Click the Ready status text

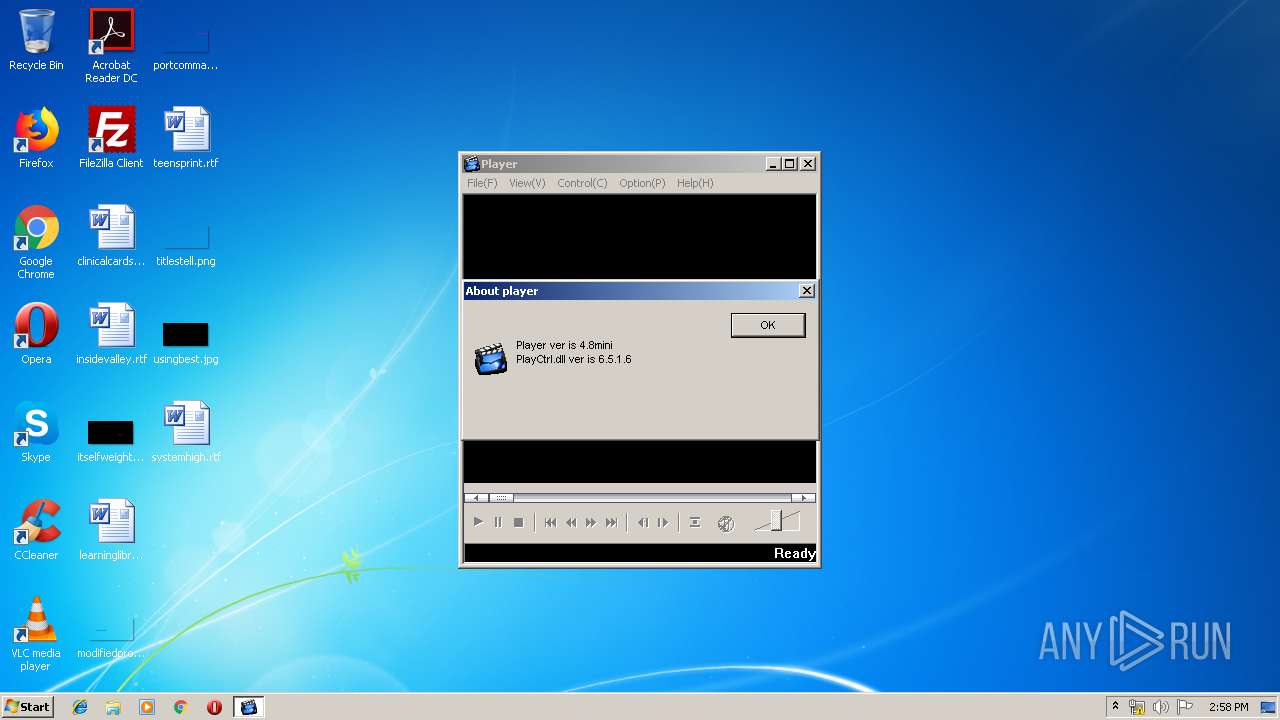tap(795, 554)
